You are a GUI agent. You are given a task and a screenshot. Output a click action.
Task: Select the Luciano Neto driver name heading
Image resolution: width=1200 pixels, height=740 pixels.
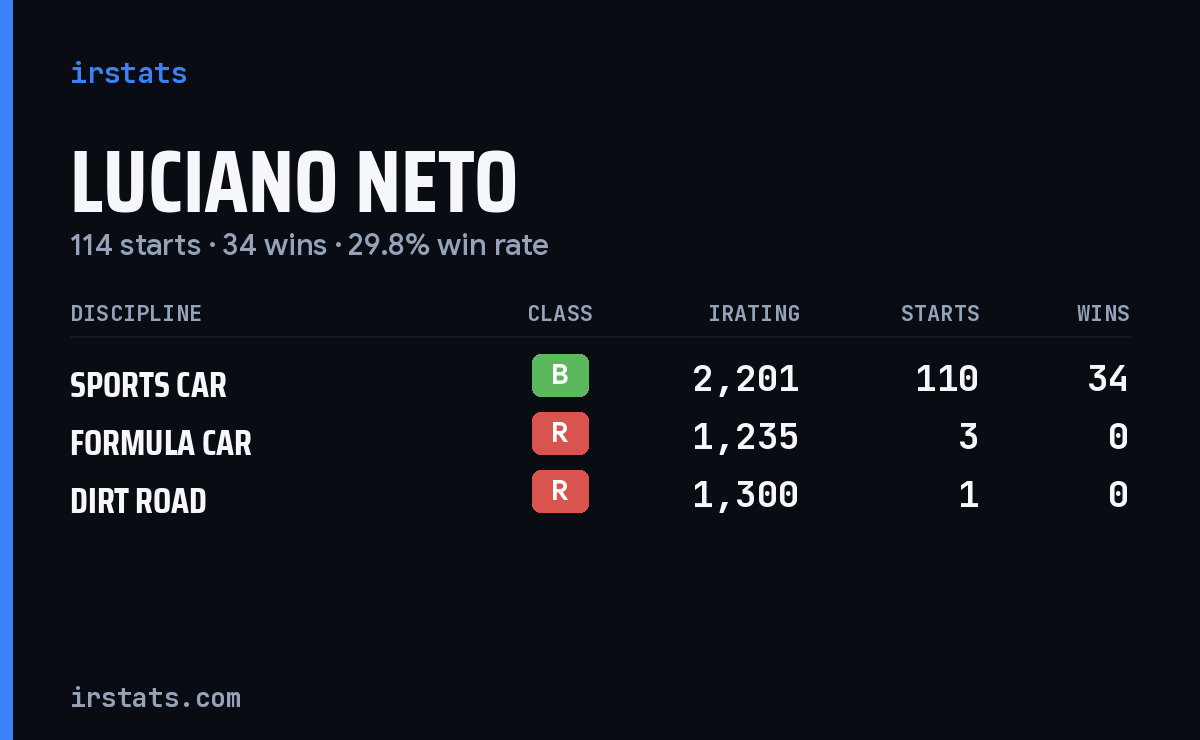coord(293,183)
